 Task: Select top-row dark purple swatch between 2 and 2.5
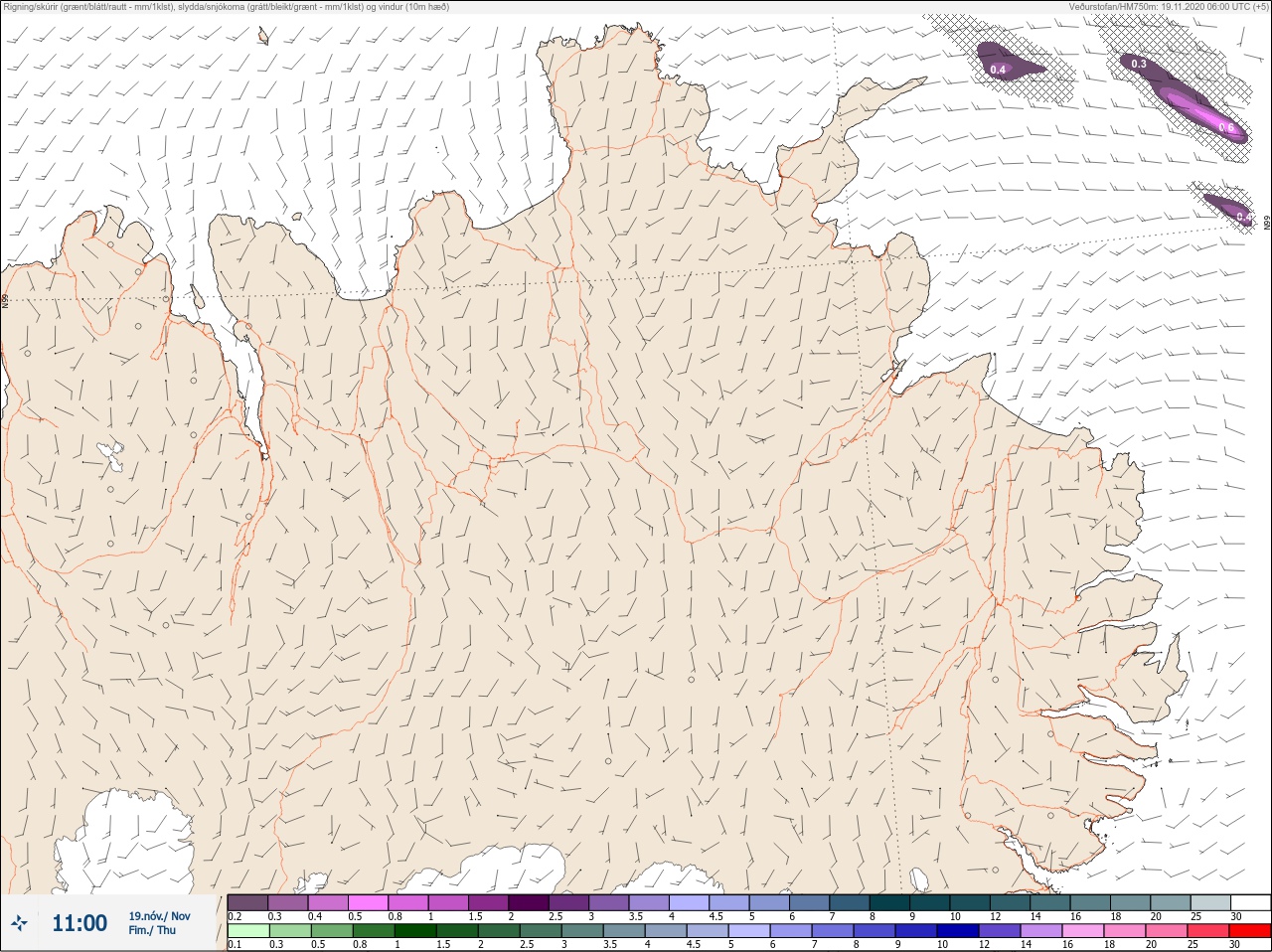(529, 902)
